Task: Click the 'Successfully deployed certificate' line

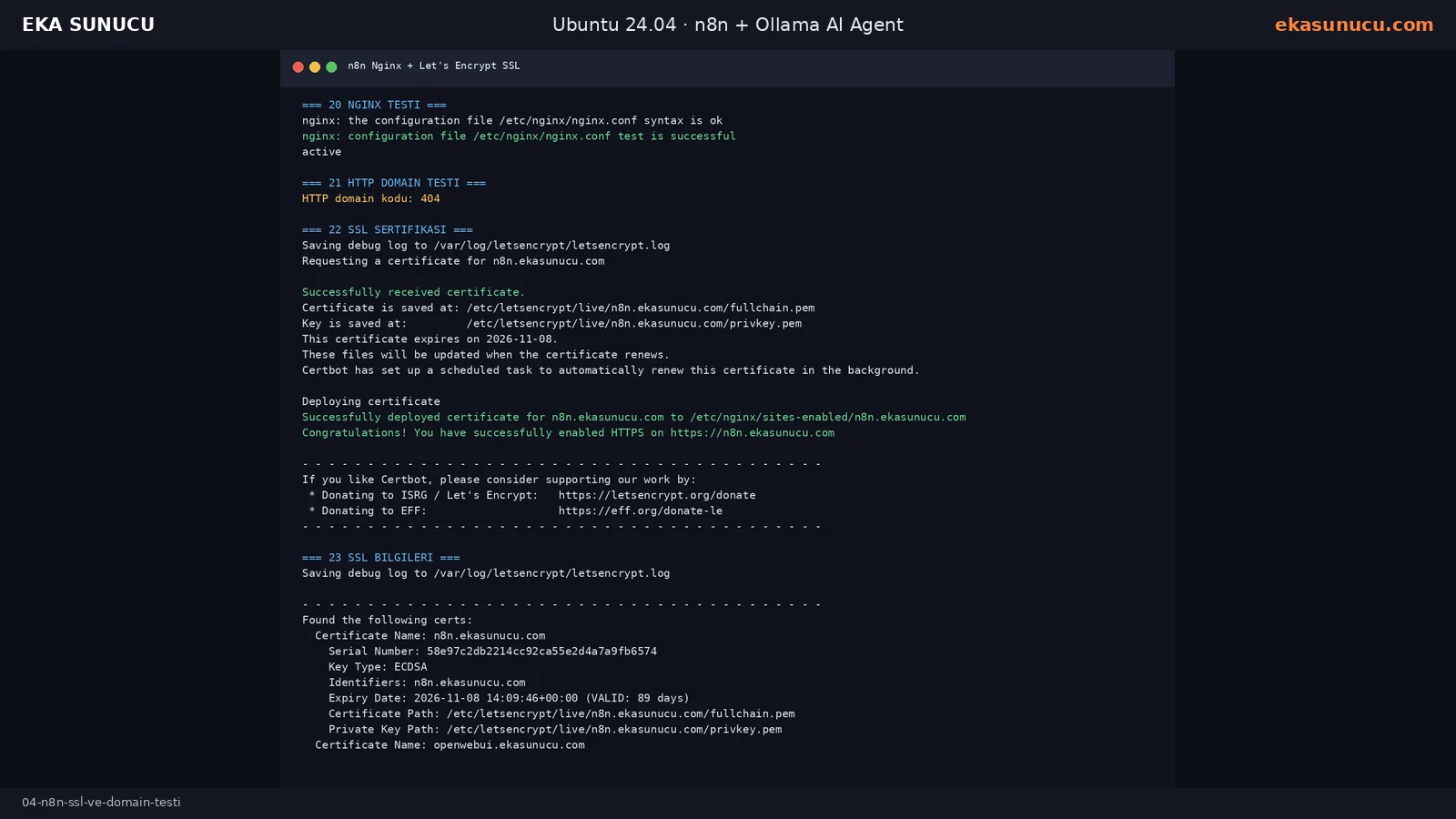Action: (634, 417)
